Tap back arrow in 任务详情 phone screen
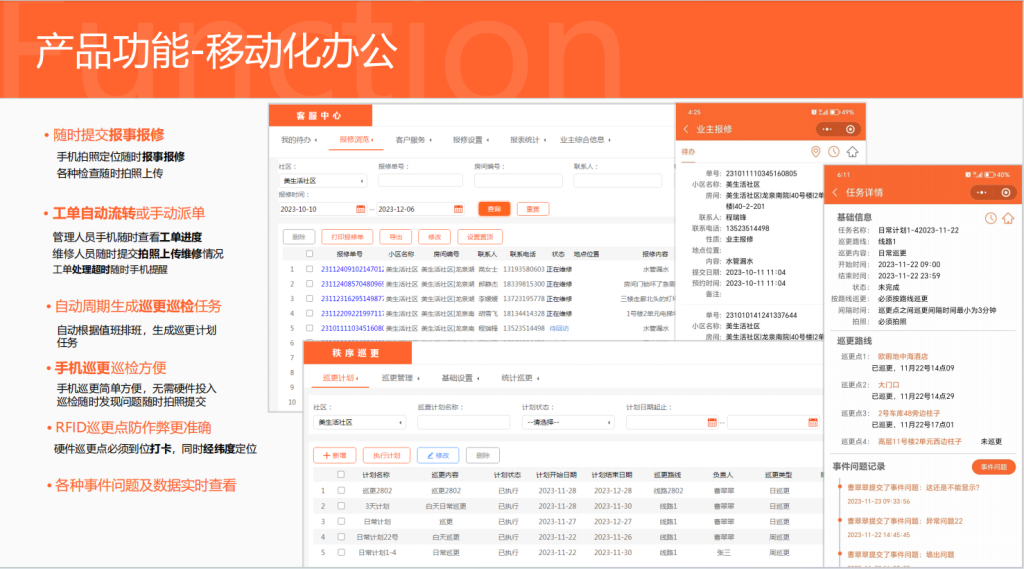Image resolution: width=1024 pixels, height=569 pixels. coord(835,192)
